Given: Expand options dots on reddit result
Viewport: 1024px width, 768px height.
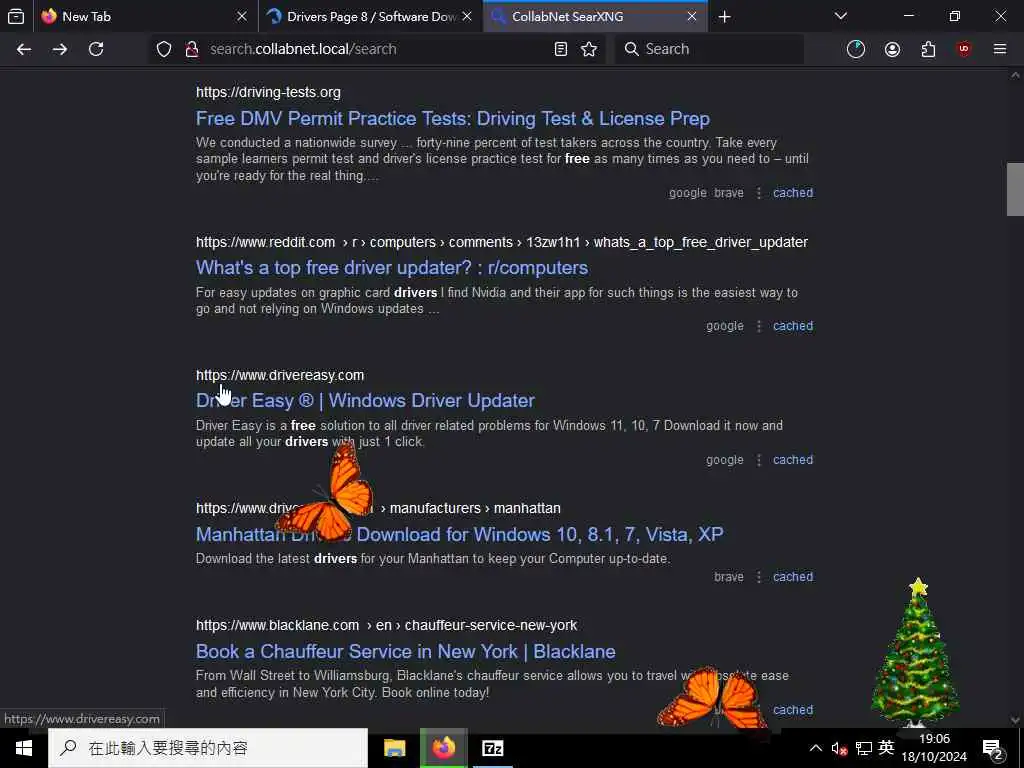Looking at the screenshot, I should point(759,326).
